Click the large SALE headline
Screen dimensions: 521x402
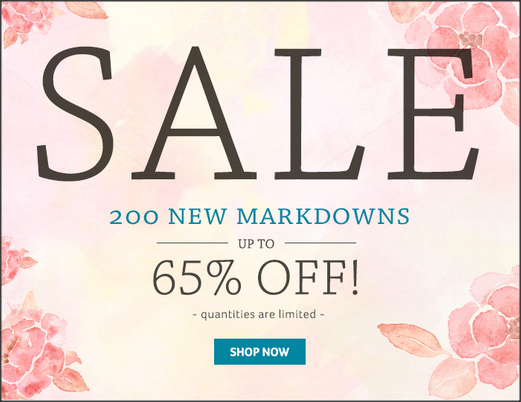tap(258, 113)
